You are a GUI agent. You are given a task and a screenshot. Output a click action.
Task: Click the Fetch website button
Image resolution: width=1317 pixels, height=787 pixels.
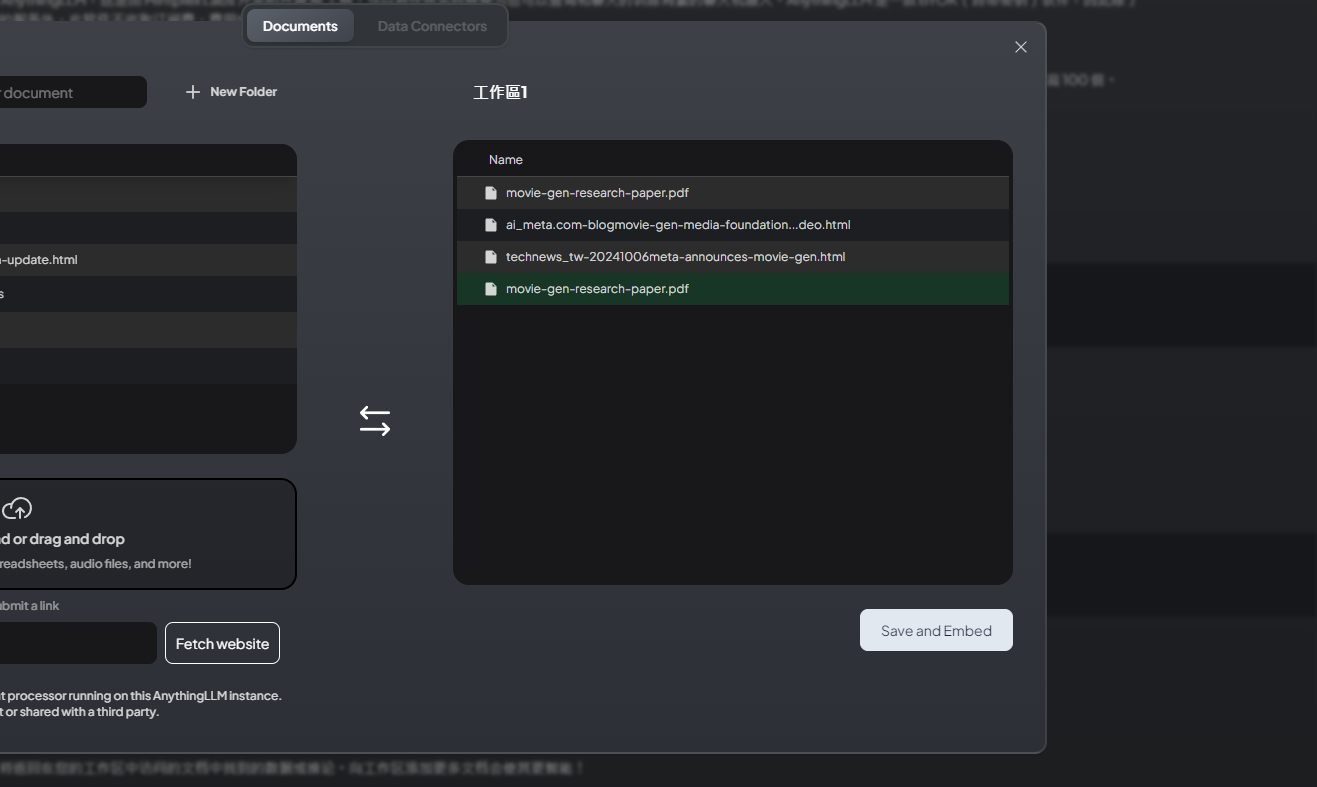[222, 643]
